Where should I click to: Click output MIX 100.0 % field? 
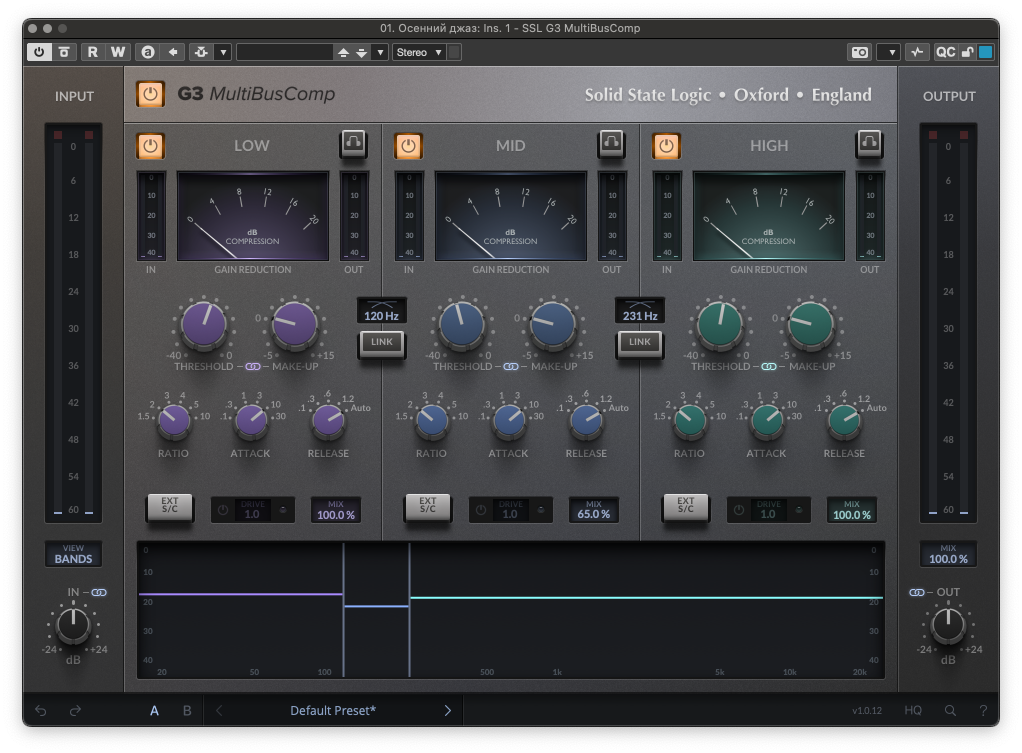coord(948,554)
